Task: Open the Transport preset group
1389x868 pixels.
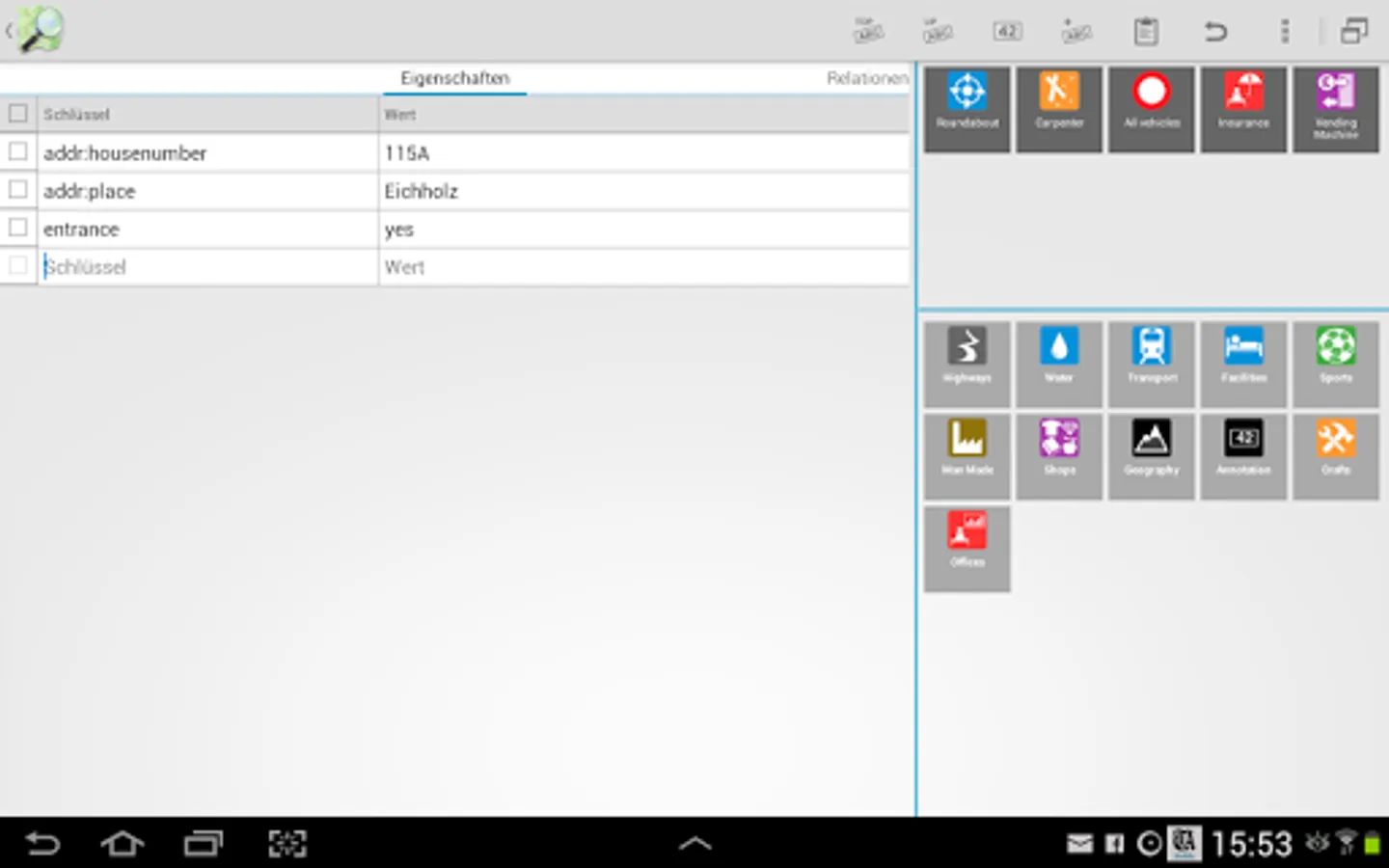Action: click(1152, 364)
